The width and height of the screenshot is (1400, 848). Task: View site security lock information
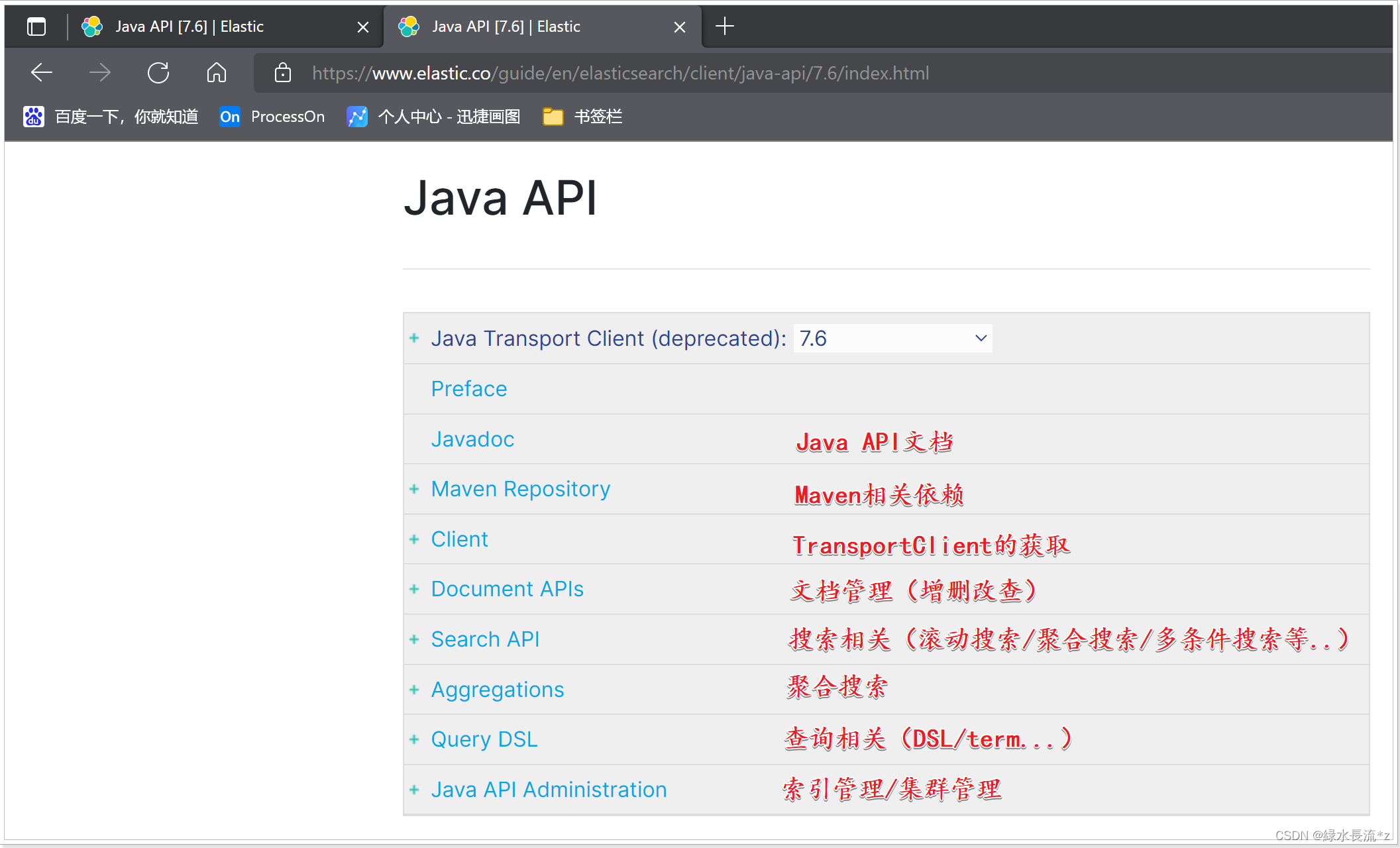pyautogui.click(x=283, y=72)
